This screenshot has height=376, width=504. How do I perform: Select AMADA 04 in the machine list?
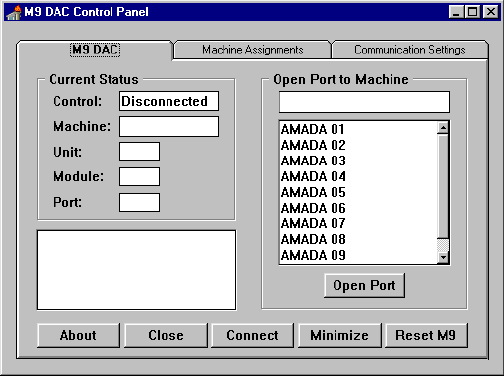point(358,177)
